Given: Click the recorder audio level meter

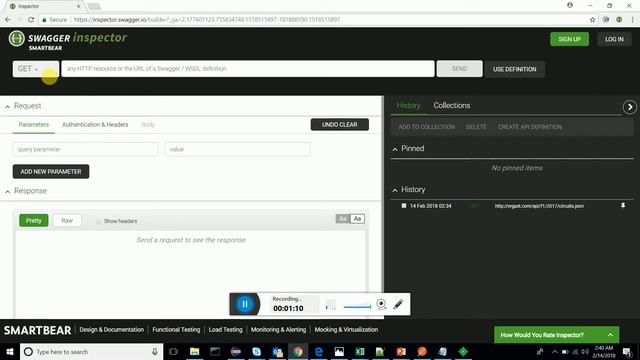Looking at the screenshot, I should point(331,305).
